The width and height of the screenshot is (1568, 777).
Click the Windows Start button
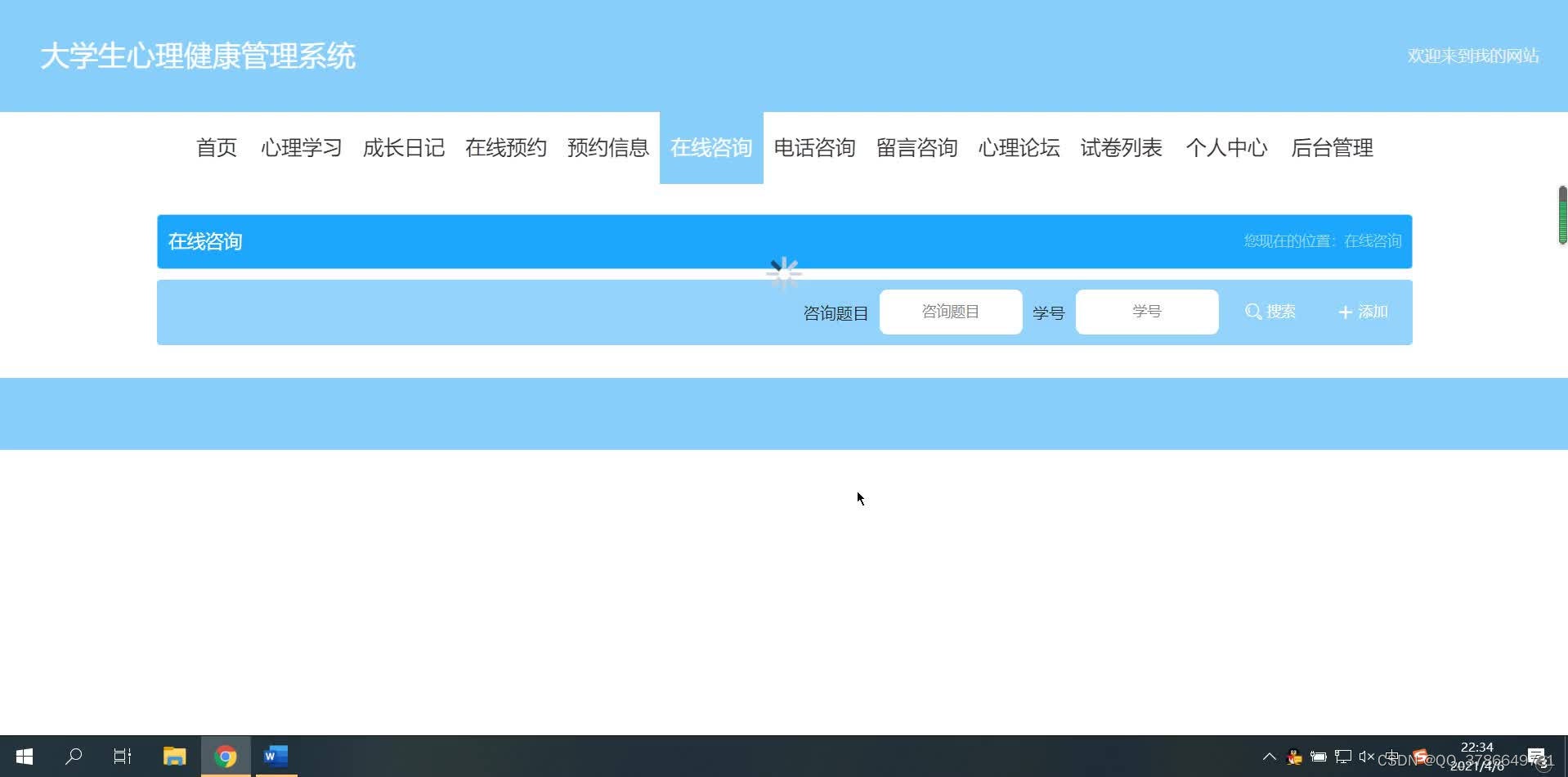coord(24,756)
